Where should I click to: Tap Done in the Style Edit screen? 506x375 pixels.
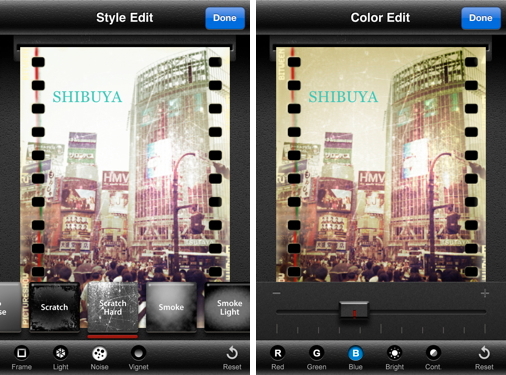(x=225, y=18)
